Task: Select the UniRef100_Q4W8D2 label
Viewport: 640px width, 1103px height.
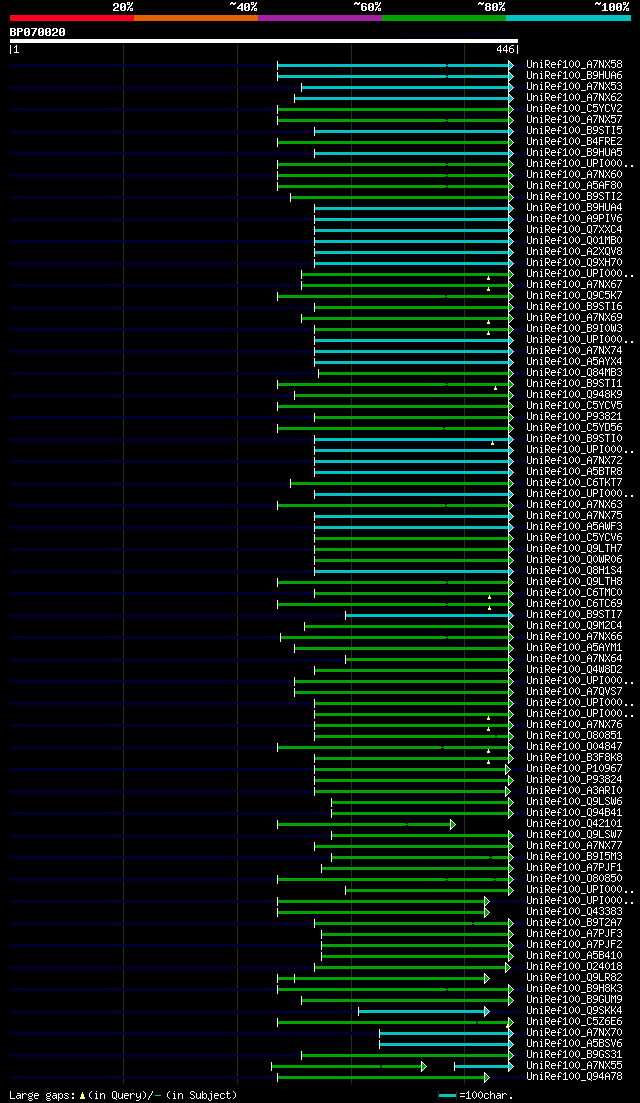Action: [x=574, y=670]
